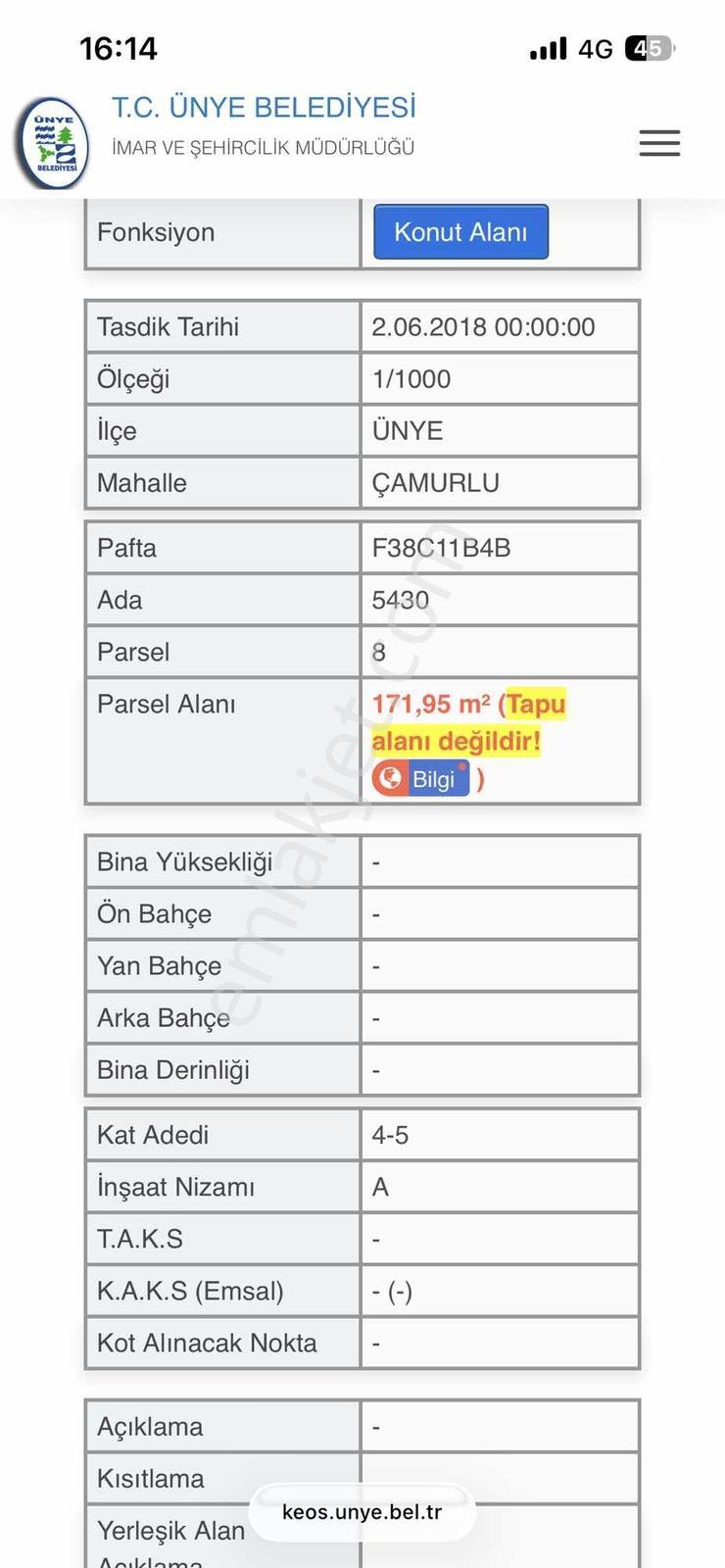Click the Konut Alanı button

click(x=460, y=232)
